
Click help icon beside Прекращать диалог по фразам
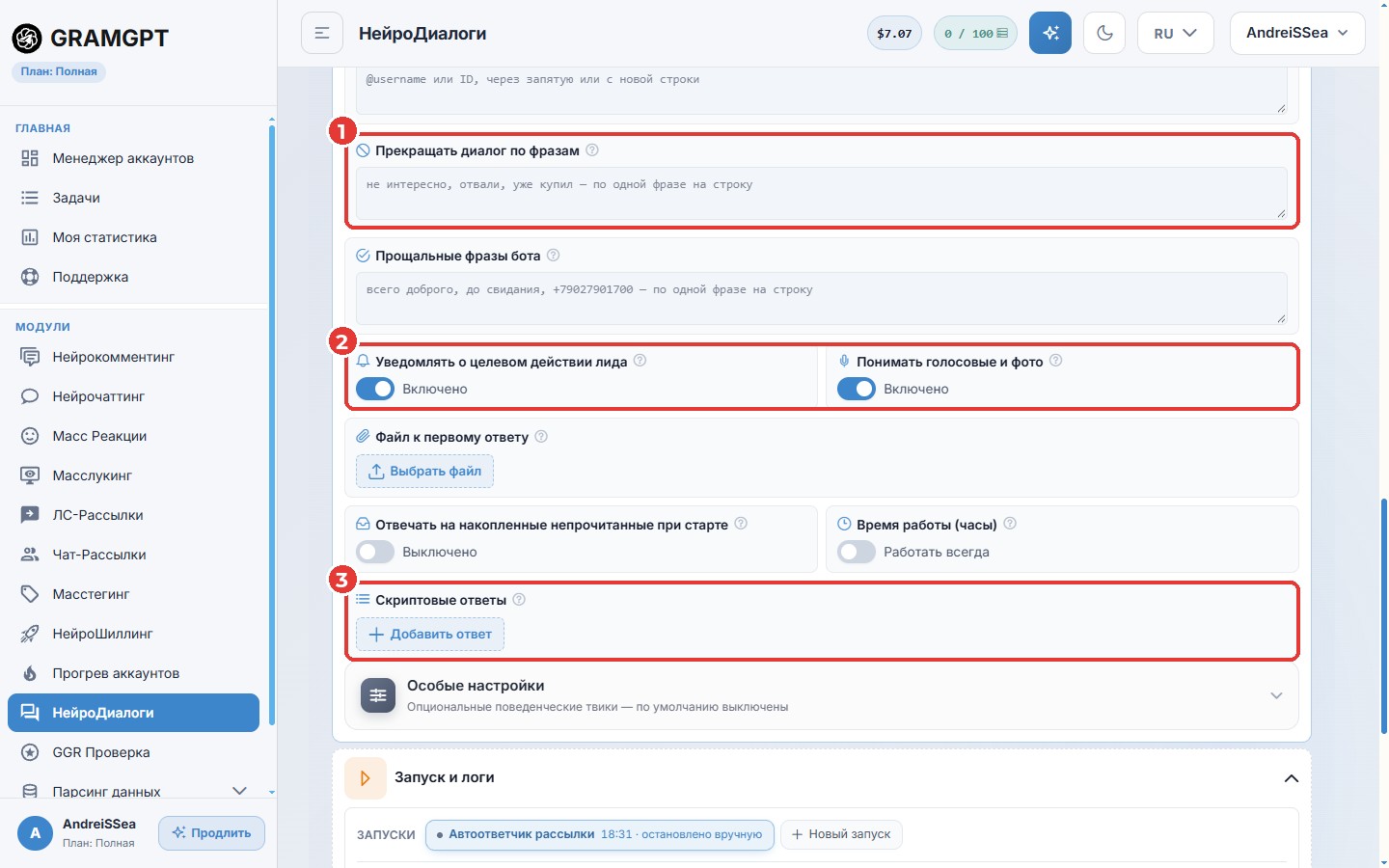[x=592, y=150]
